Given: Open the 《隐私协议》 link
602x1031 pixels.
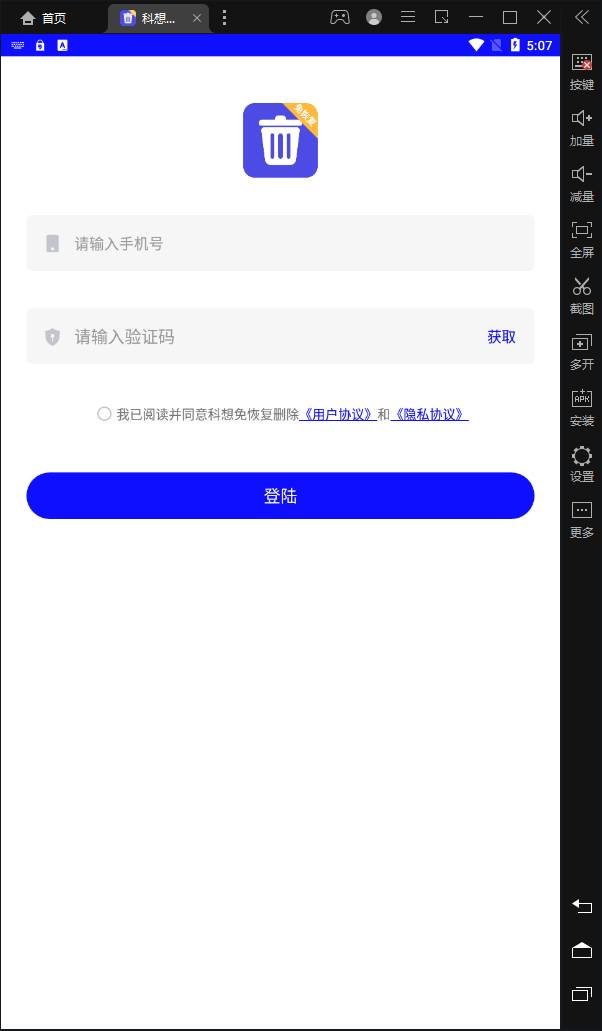Looking at the screenshot, I should [x=429, y=414].
